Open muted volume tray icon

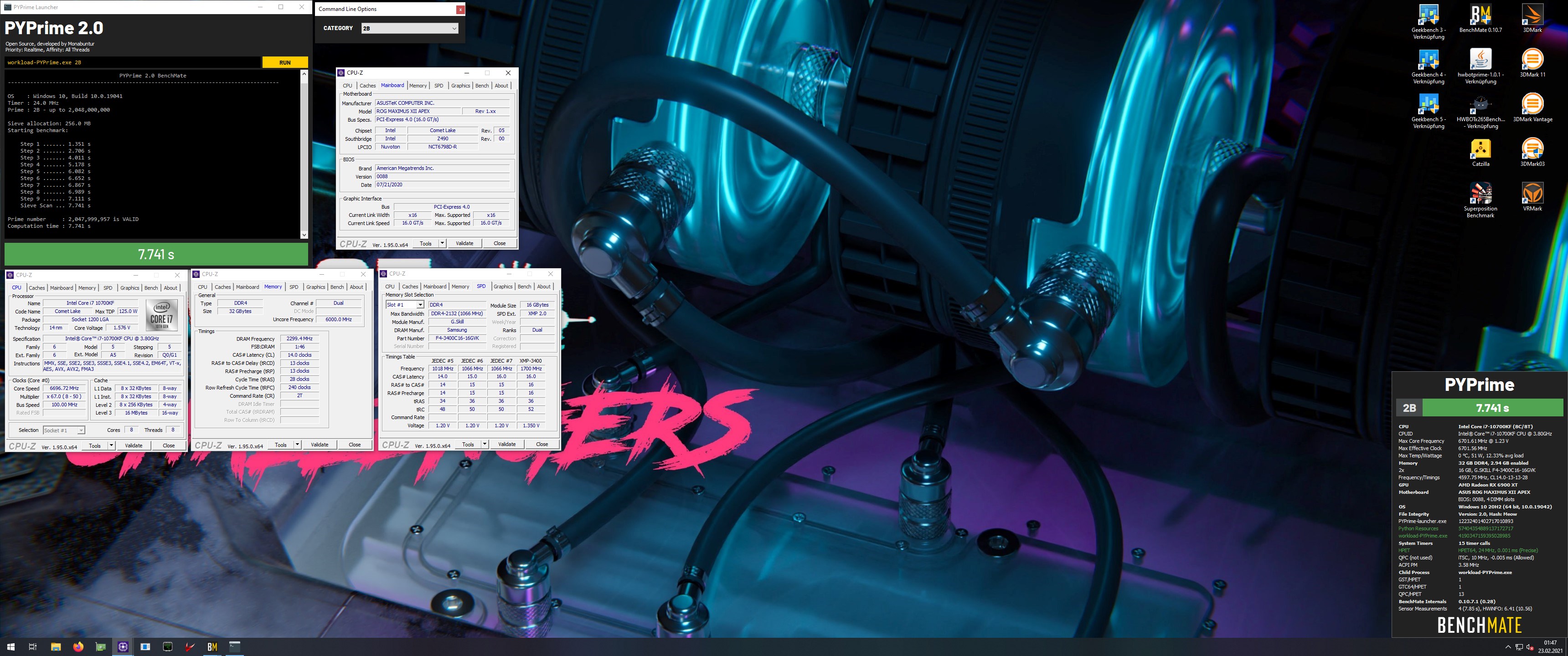coord(1530,647)
